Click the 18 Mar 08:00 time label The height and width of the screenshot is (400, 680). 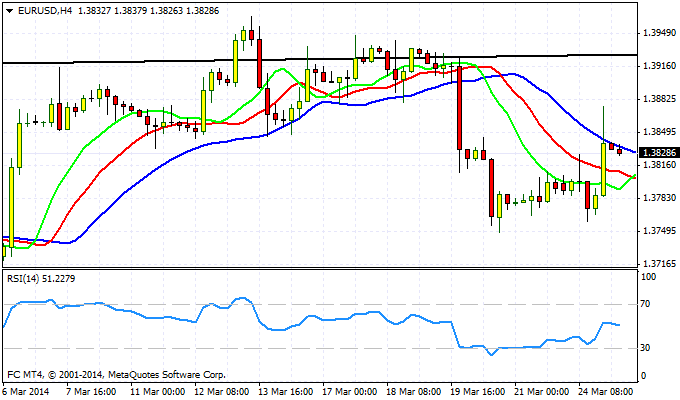tap(414, 392)
